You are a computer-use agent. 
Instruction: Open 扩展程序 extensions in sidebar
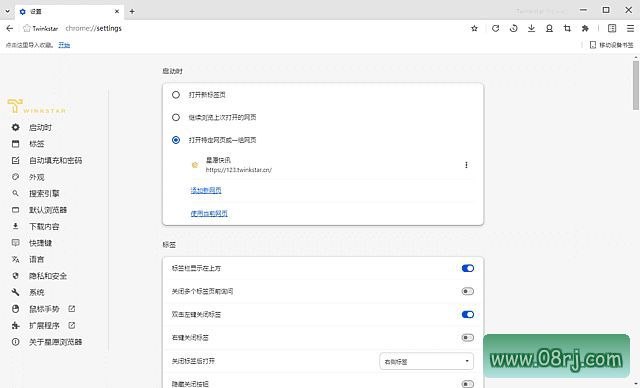[44, 326]
